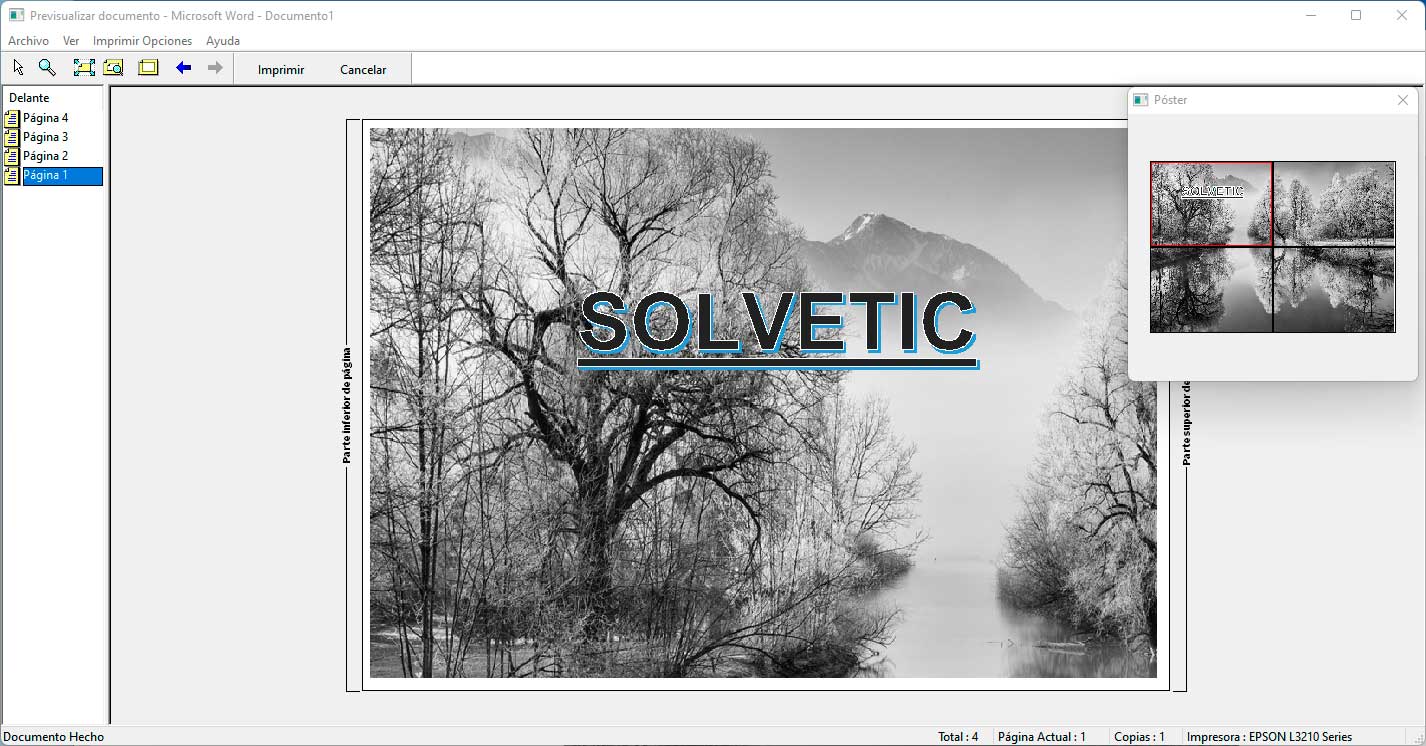The height and width of the screenshot is (746, 1426).
Task: Activate the magnifying glass zoom tool
Action: pyautogui.click(x=47, y=68)
